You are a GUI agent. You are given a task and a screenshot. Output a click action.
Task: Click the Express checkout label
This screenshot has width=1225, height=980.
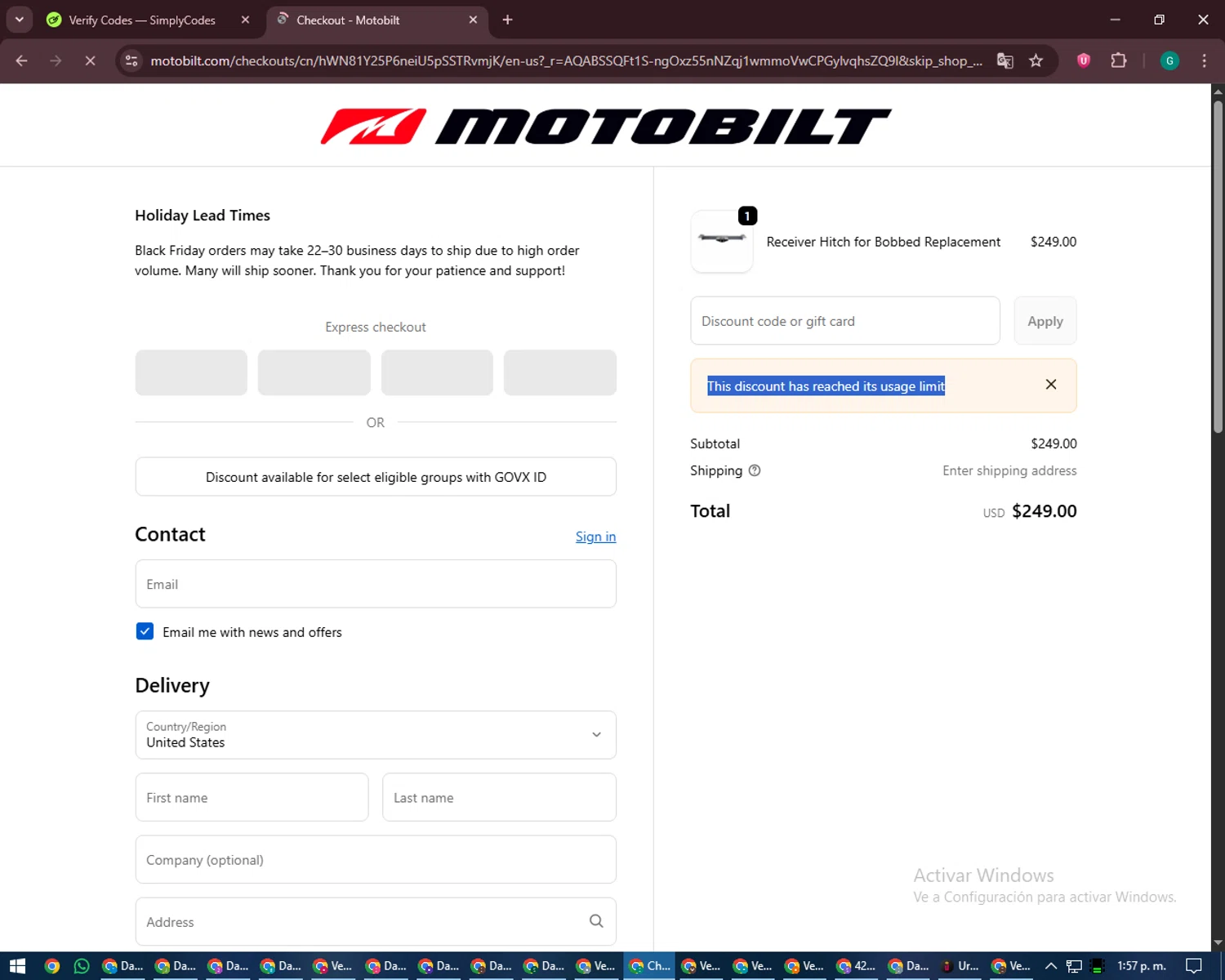click(376, 327)
